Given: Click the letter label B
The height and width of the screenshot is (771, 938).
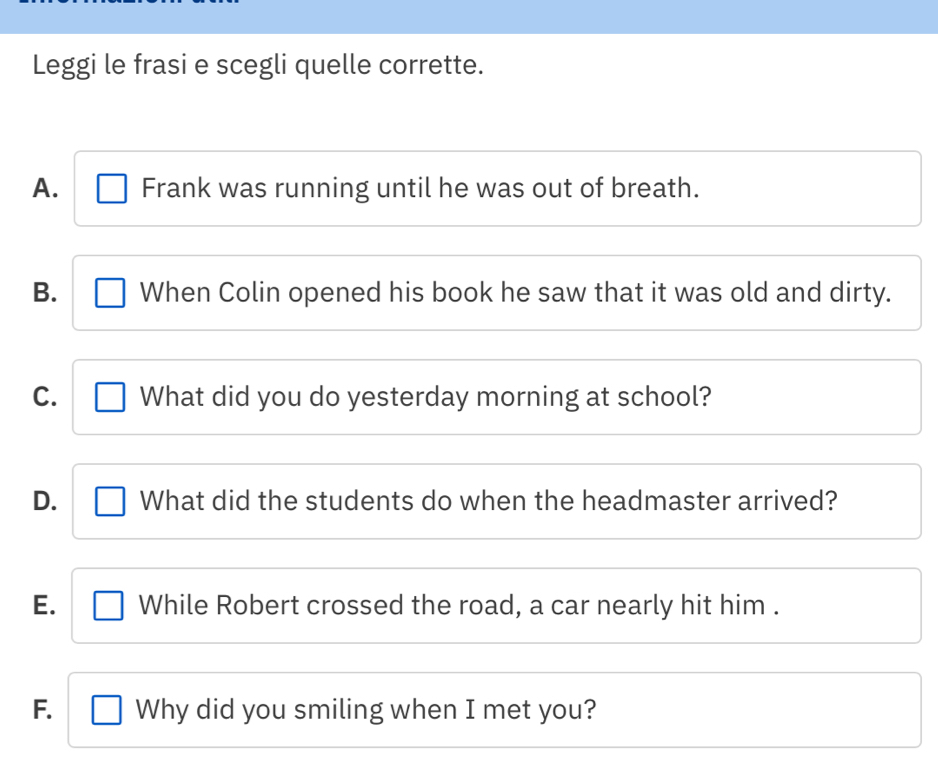Looking at the screenshot, I should click(x=44, y=293).
